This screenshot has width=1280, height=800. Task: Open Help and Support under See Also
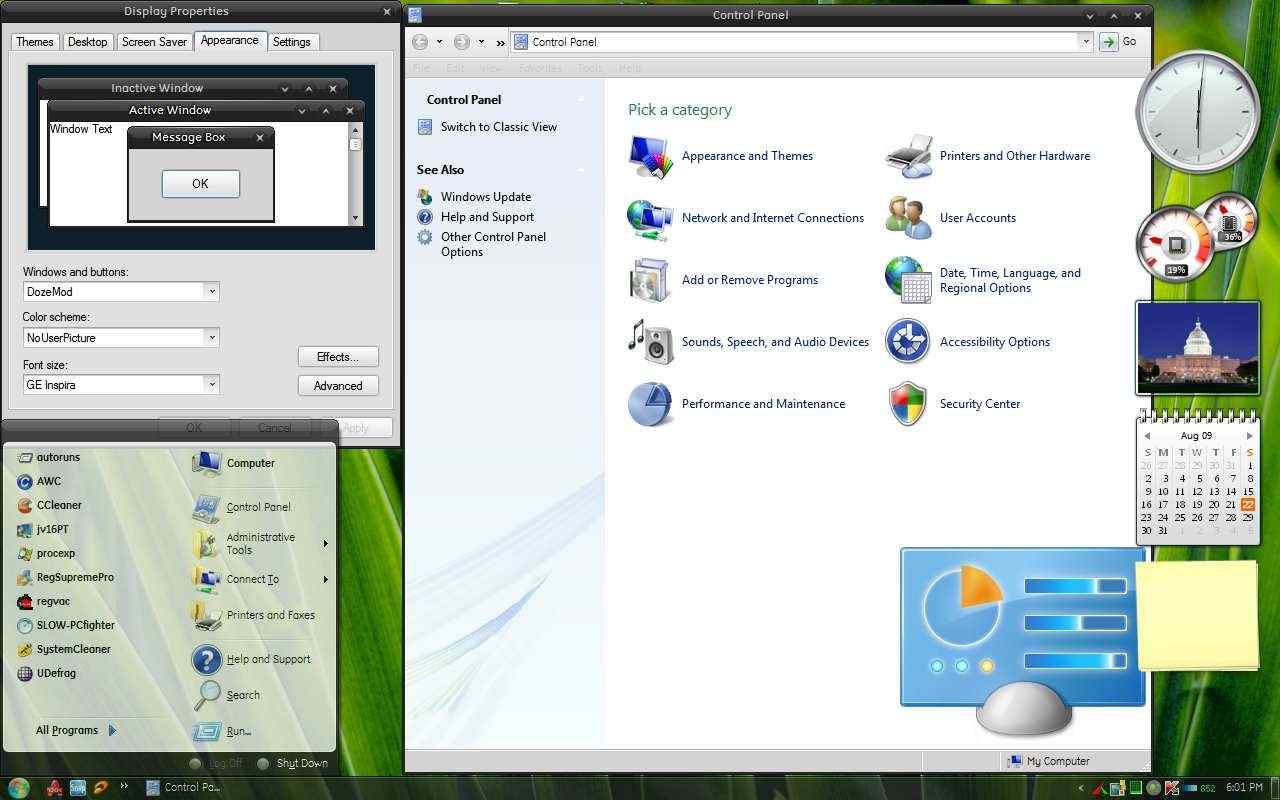tap(487, 217)
